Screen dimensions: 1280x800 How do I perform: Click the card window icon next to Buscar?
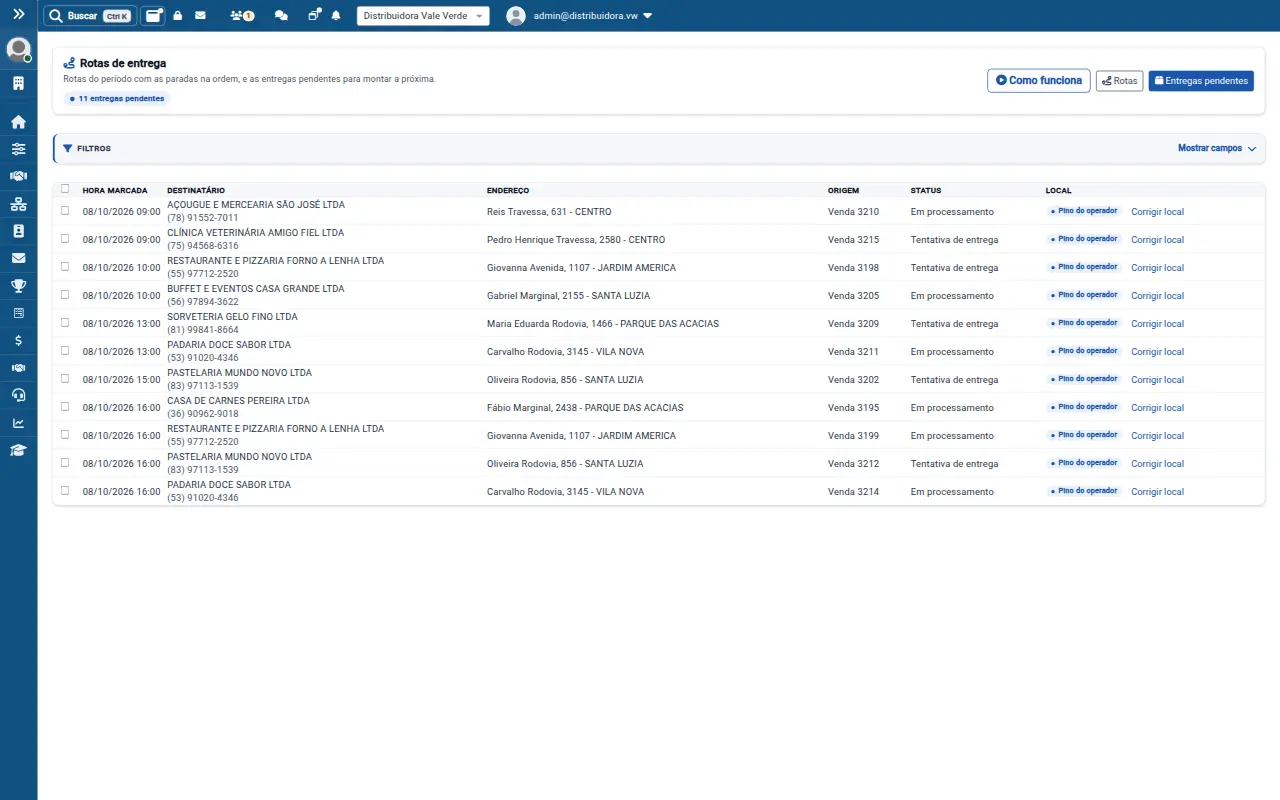click(x=153, y=16)
